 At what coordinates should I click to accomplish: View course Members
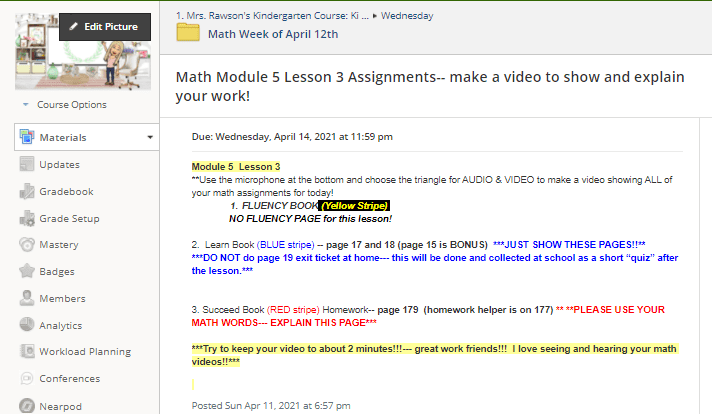click(62, 298)
